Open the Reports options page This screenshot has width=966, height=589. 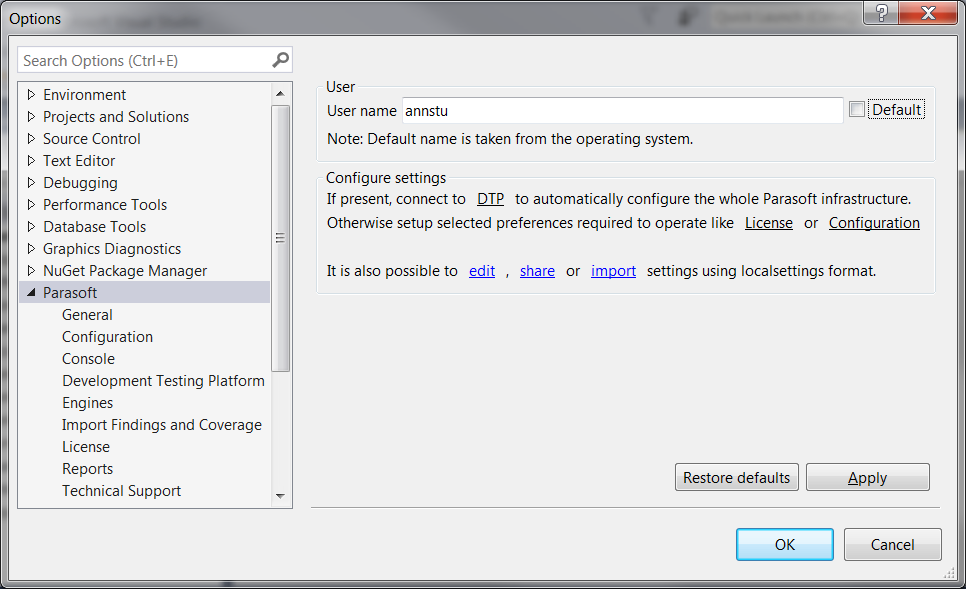pyautogui.click(x=87, y=469)
